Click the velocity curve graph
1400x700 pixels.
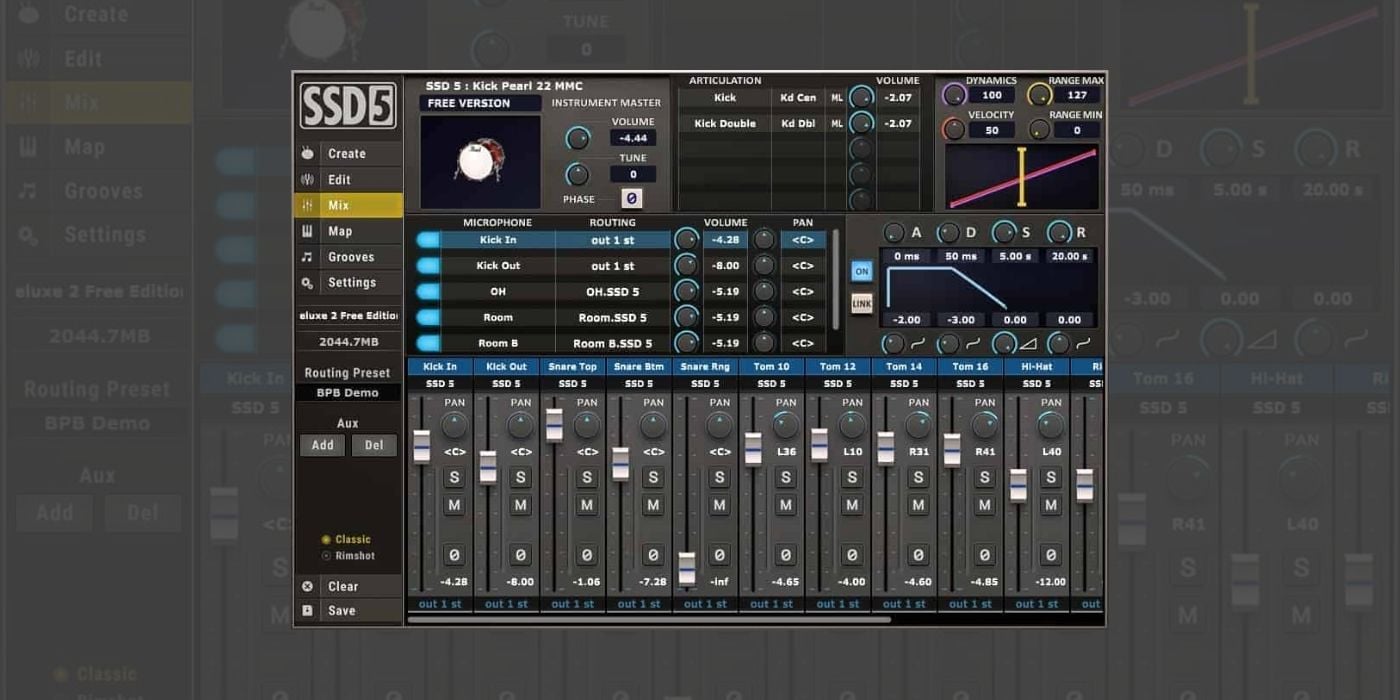[x=1021, y=177]
